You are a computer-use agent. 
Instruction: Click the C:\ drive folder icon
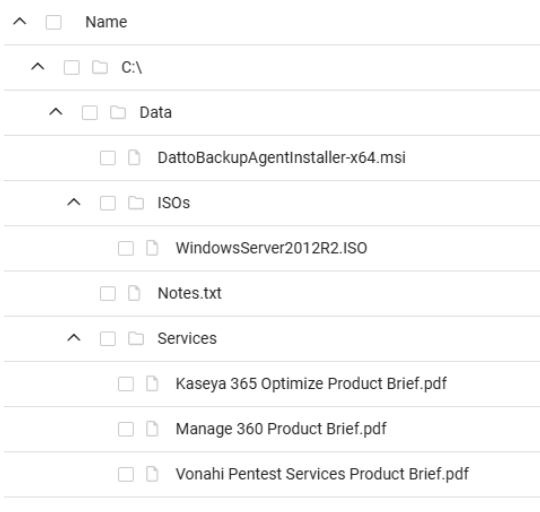tap(100, 67)
